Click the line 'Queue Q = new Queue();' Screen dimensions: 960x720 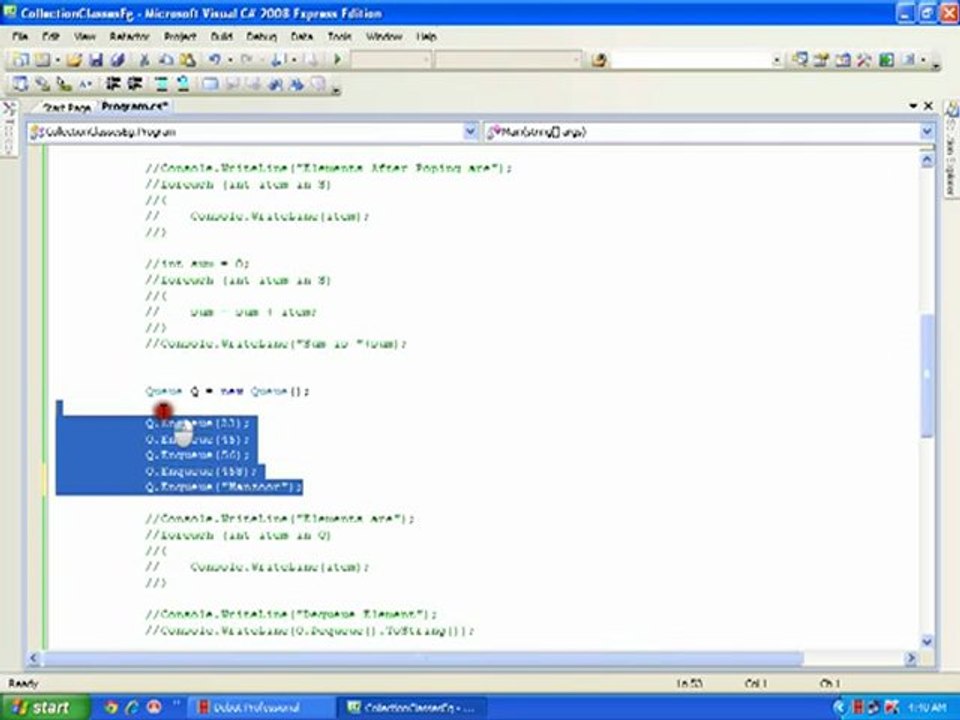(x=227, y=391)
